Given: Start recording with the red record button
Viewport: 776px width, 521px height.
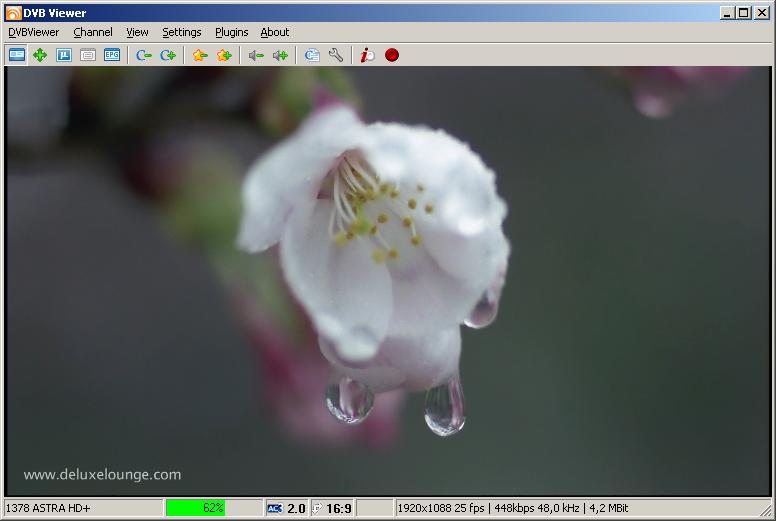Looking at the screenshot, I should [x=392, y=55].
